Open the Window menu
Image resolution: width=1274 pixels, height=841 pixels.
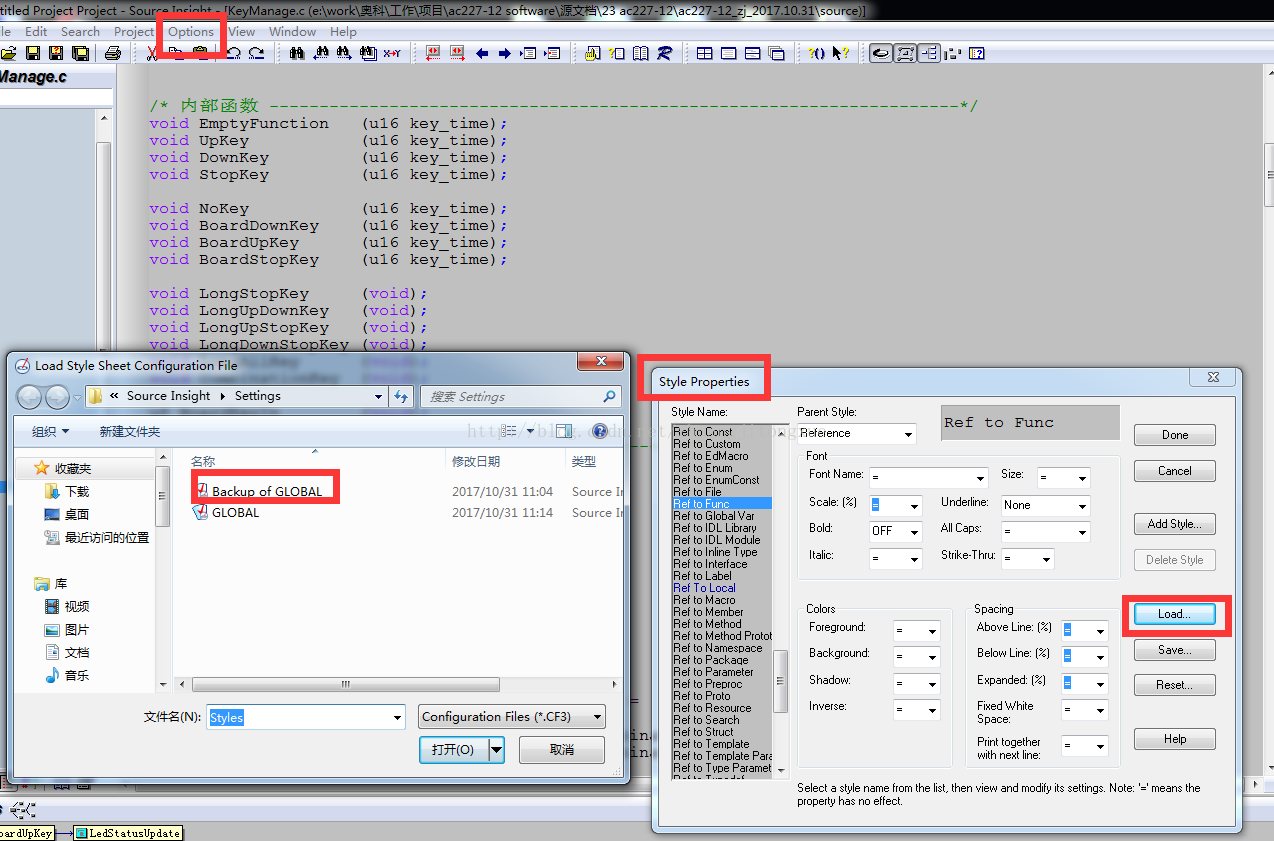[x=293, y=31]
